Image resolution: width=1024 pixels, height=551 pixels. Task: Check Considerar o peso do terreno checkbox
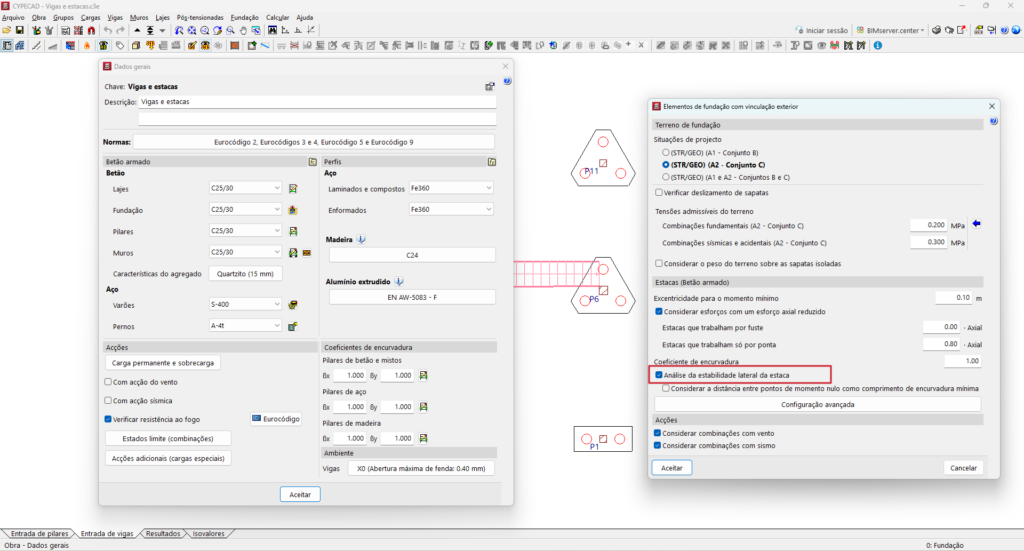tap(659, 264)
